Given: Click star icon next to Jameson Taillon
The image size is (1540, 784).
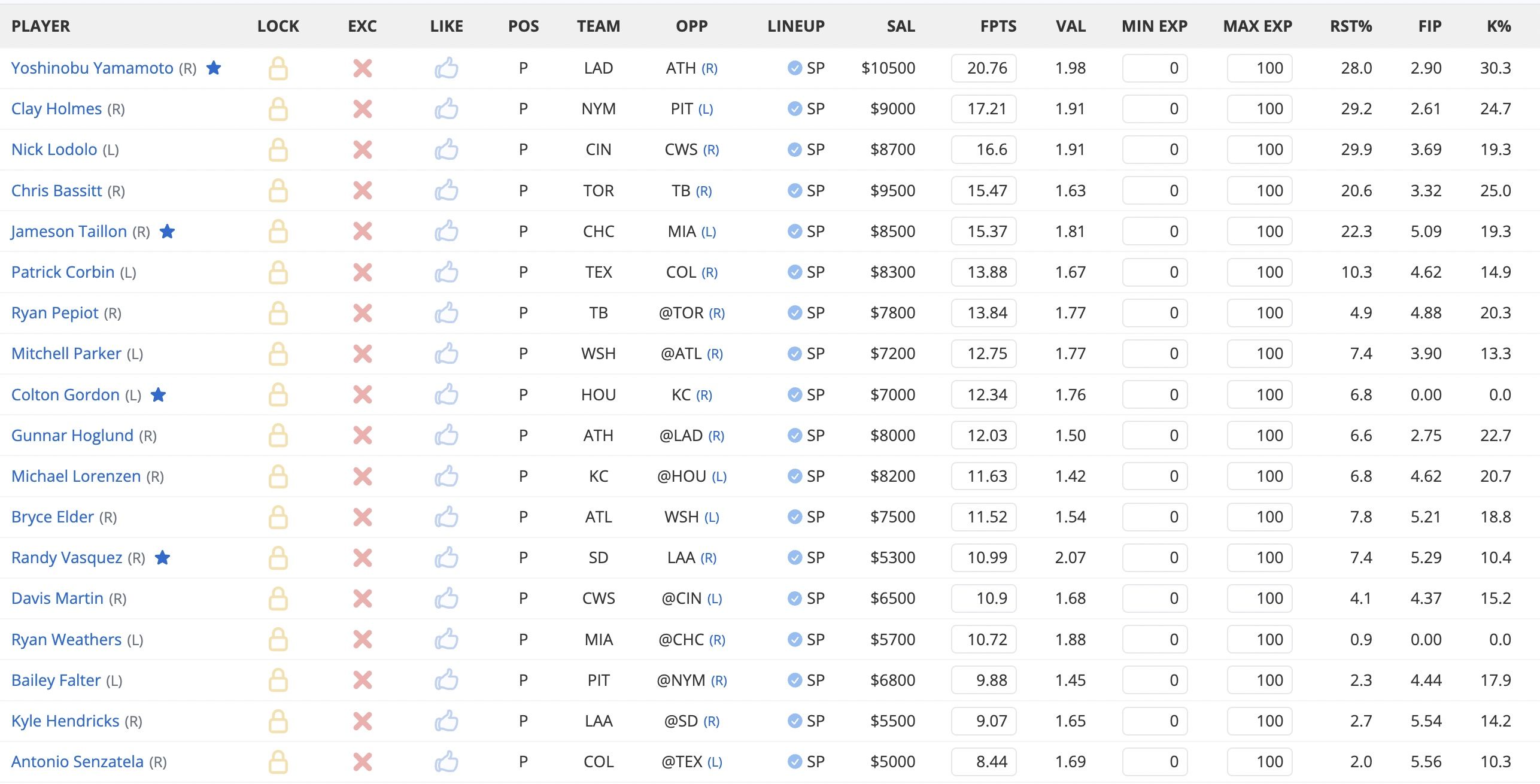Looking at the screenshot, I should click(167, 231).
